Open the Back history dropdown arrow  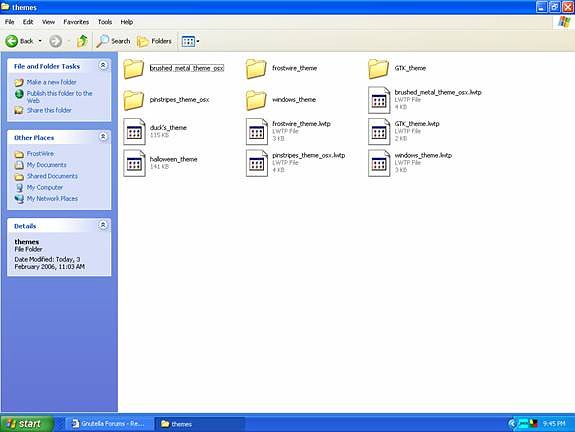[x=40, y=41]
